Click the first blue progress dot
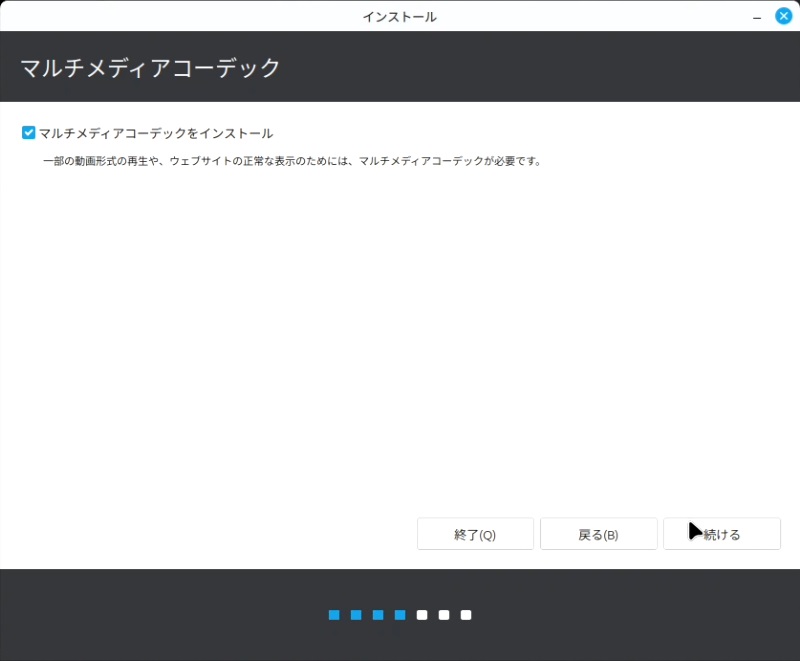Screen dimensions: 800x661 [x=334, y=615]
